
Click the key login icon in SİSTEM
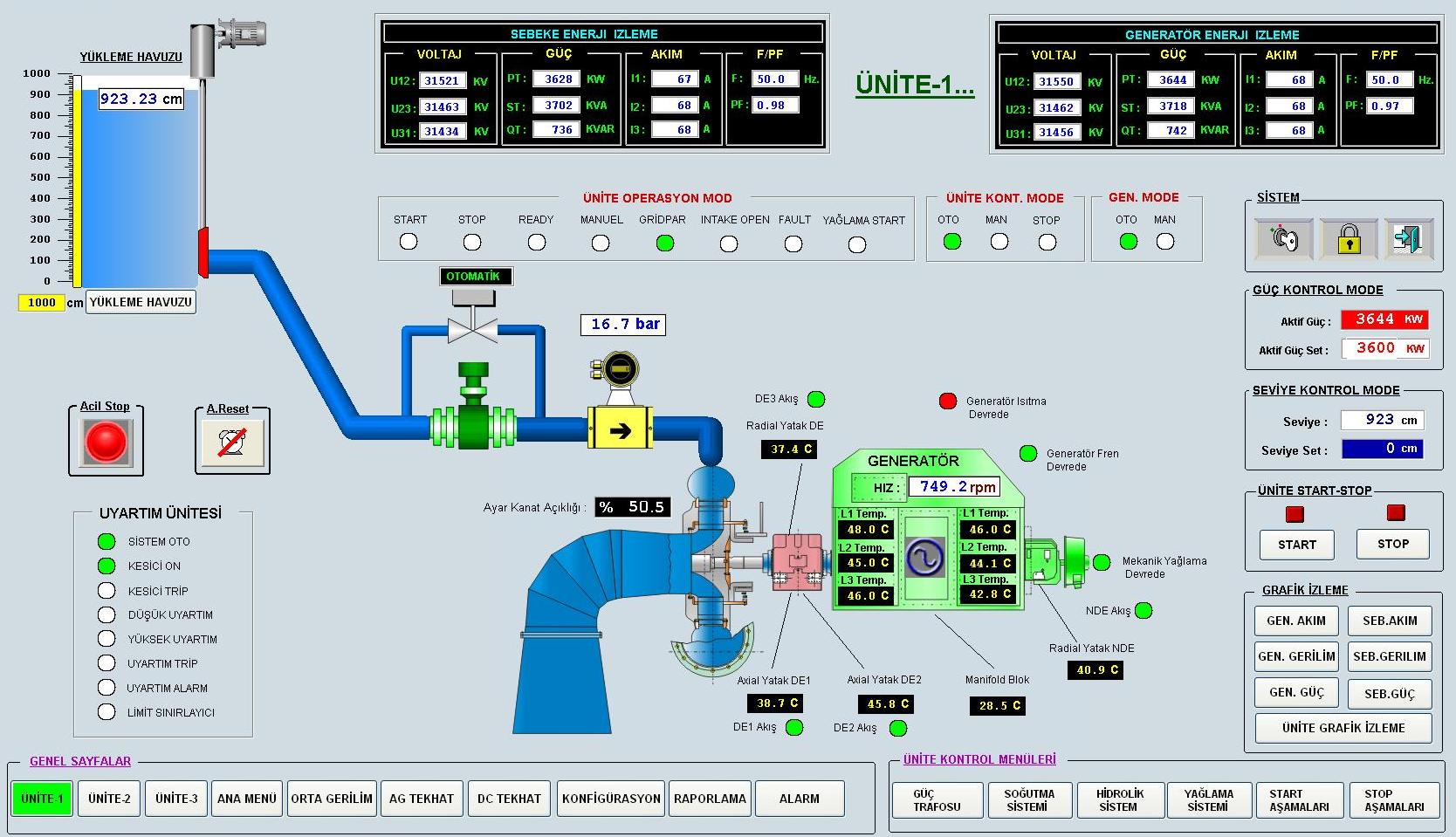pos(1283,238)
